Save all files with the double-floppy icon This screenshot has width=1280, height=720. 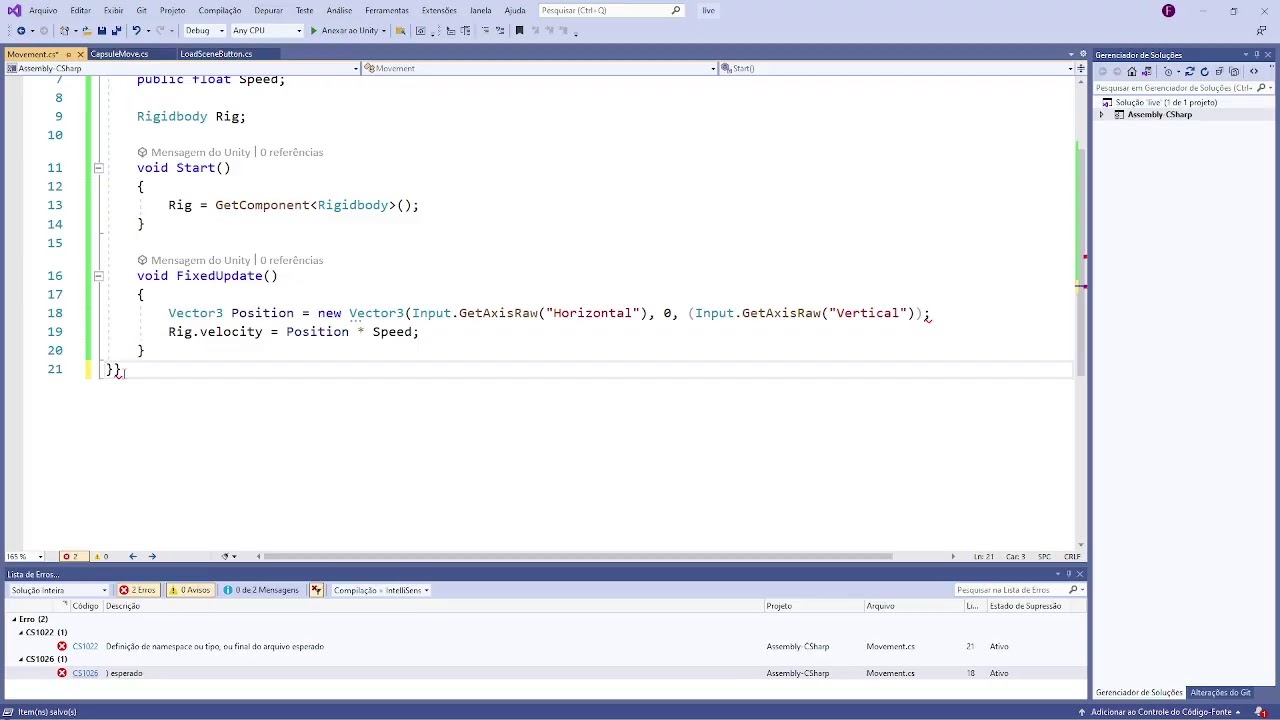116,30
